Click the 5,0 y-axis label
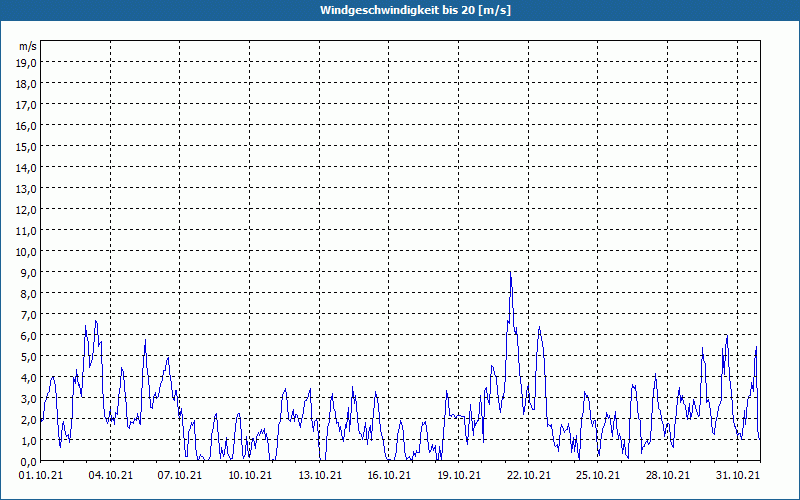800x500 pixels. point(29,357)
